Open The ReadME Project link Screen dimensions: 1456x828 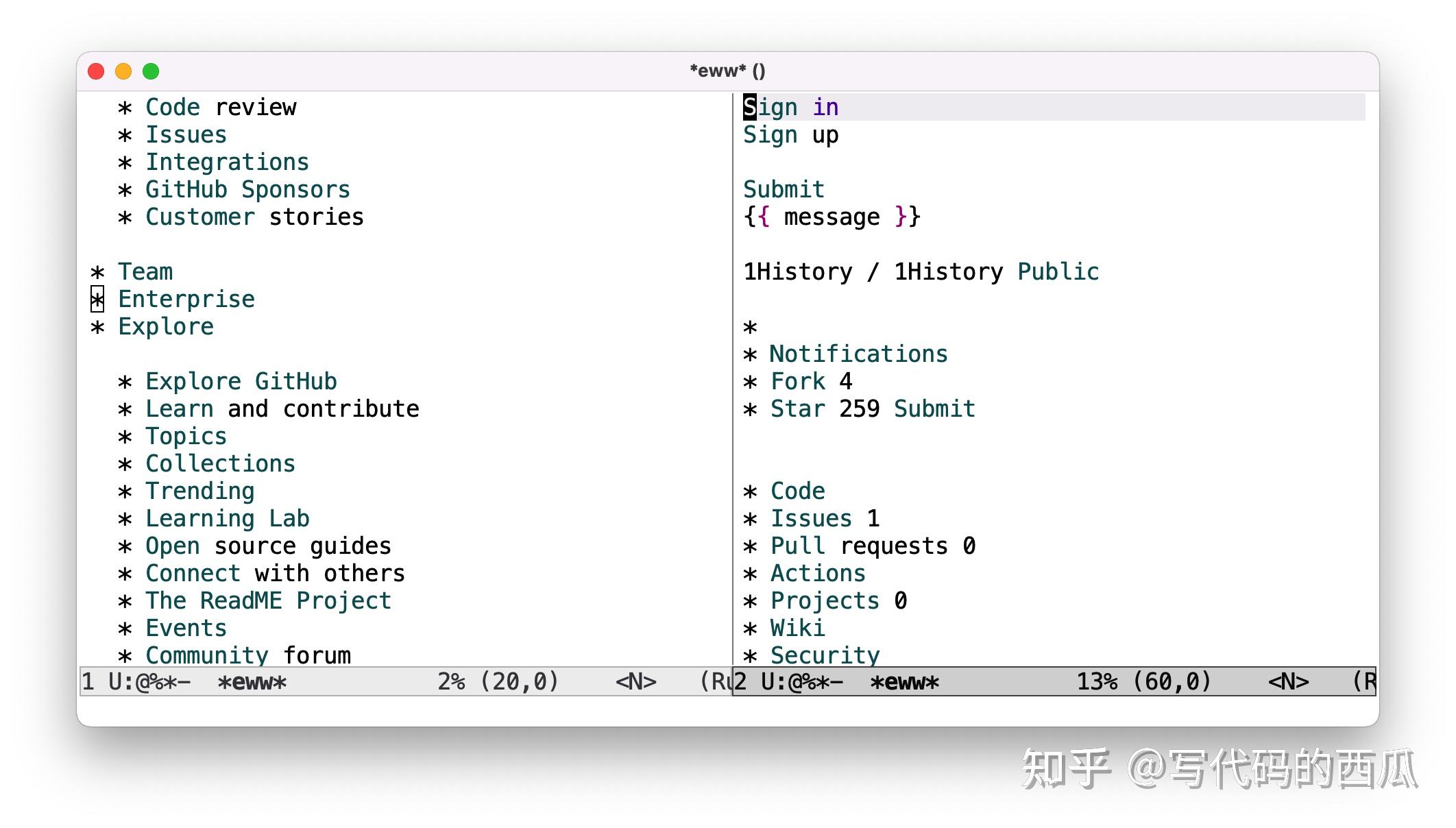268,601
